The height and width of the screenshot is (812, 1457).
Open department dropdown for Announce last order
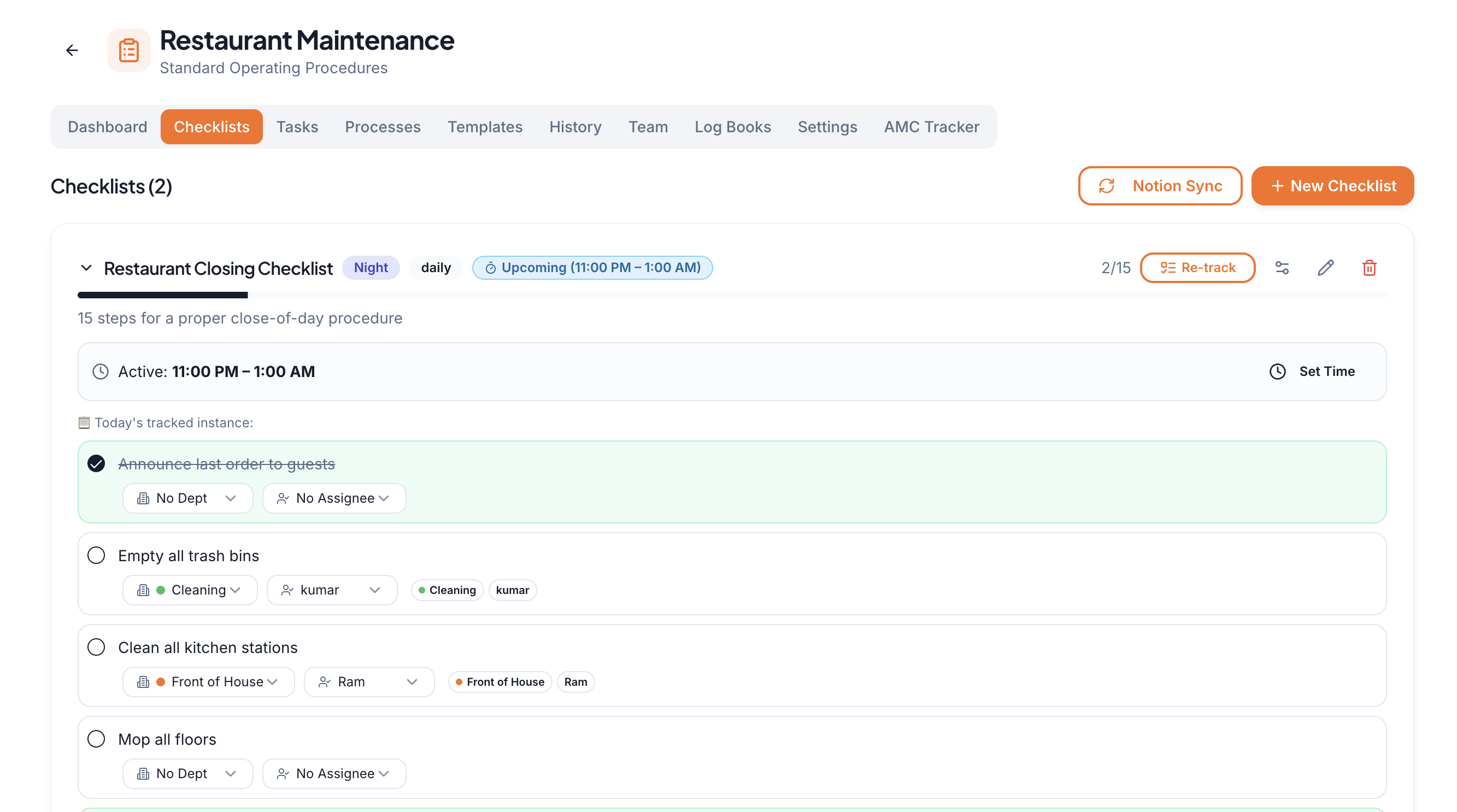point(188,498)
